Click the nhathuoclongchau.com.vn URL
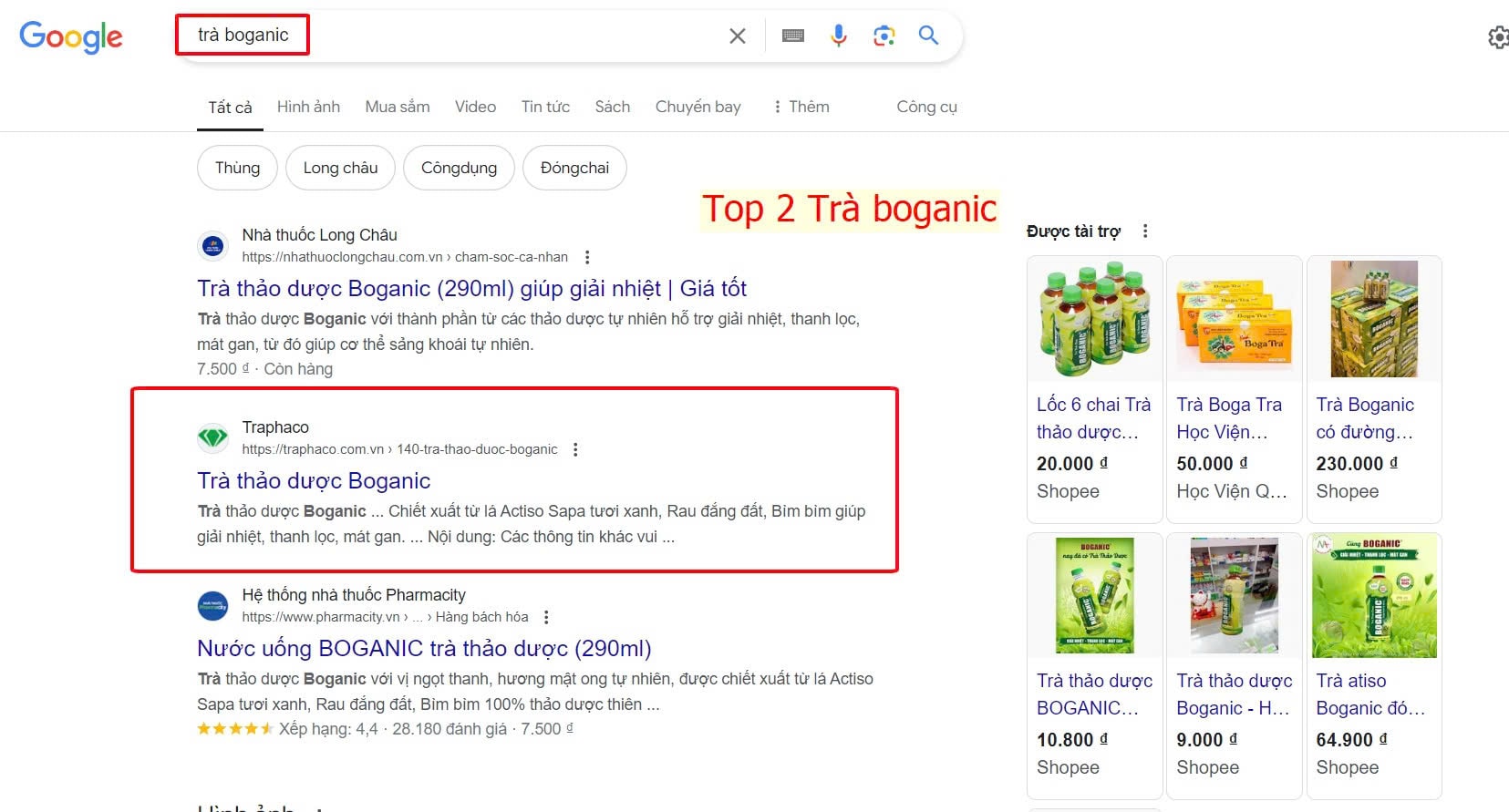The height and width of the screenshot is (812, 1509). [405, 257]
